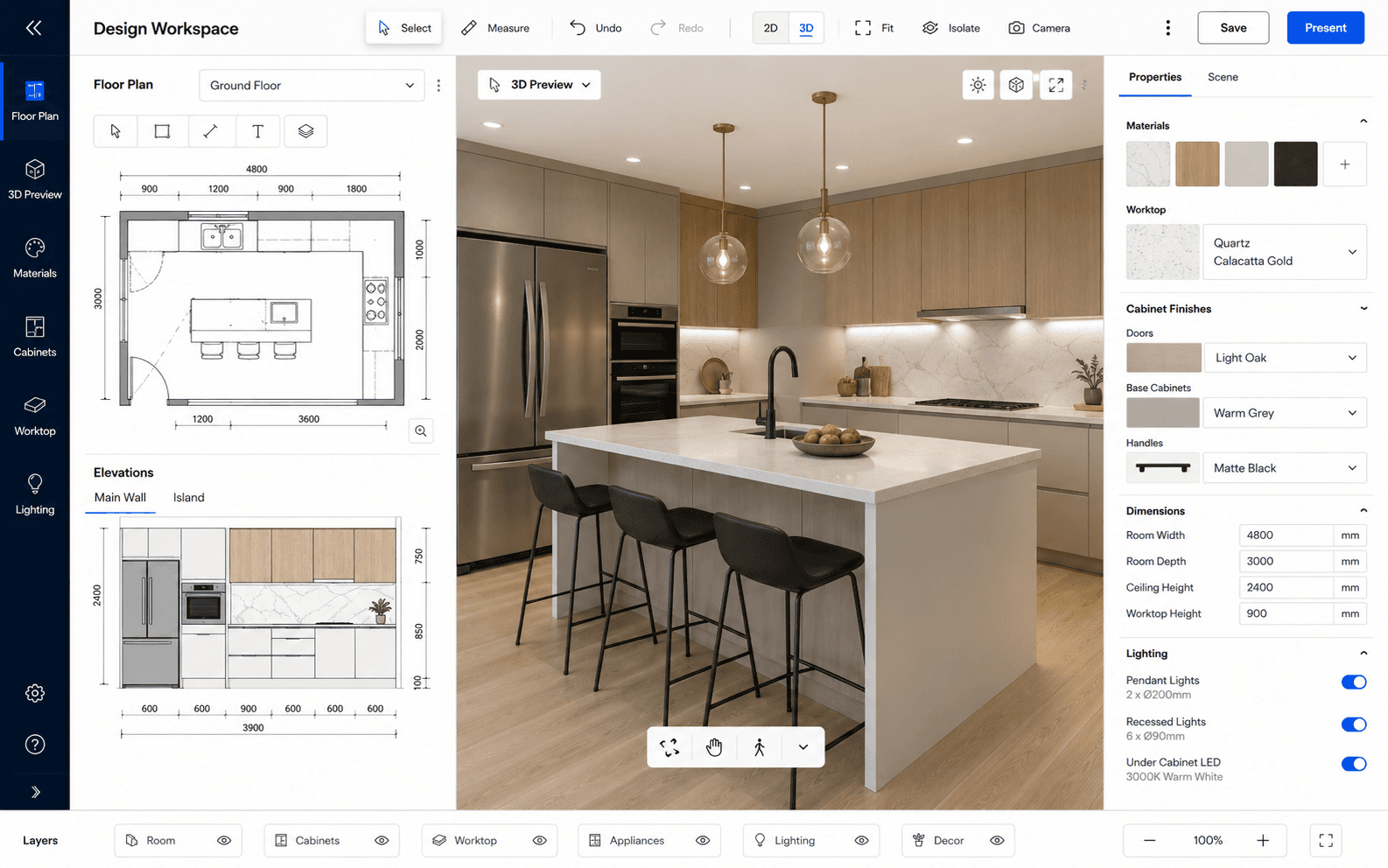
Task: Hide the Appliances layer
Action: (x=703, y=841)
